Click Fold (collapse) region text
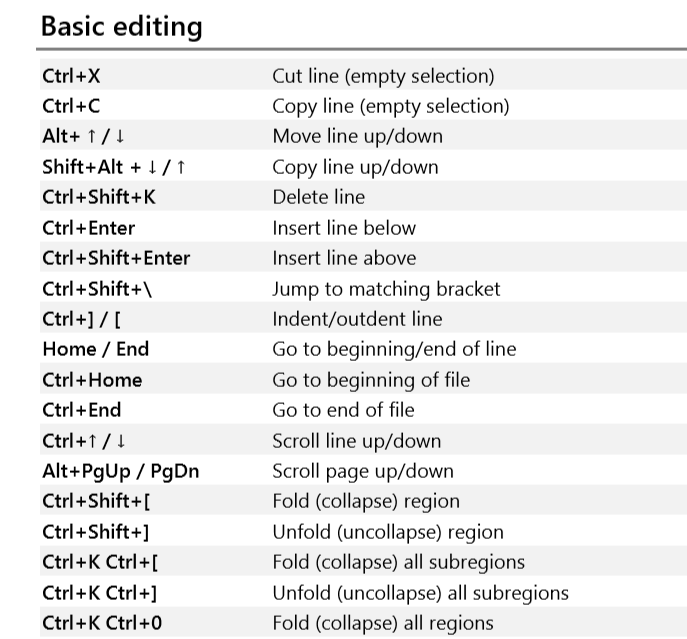This screenshot has width=687, height=639. coord(366,501)
